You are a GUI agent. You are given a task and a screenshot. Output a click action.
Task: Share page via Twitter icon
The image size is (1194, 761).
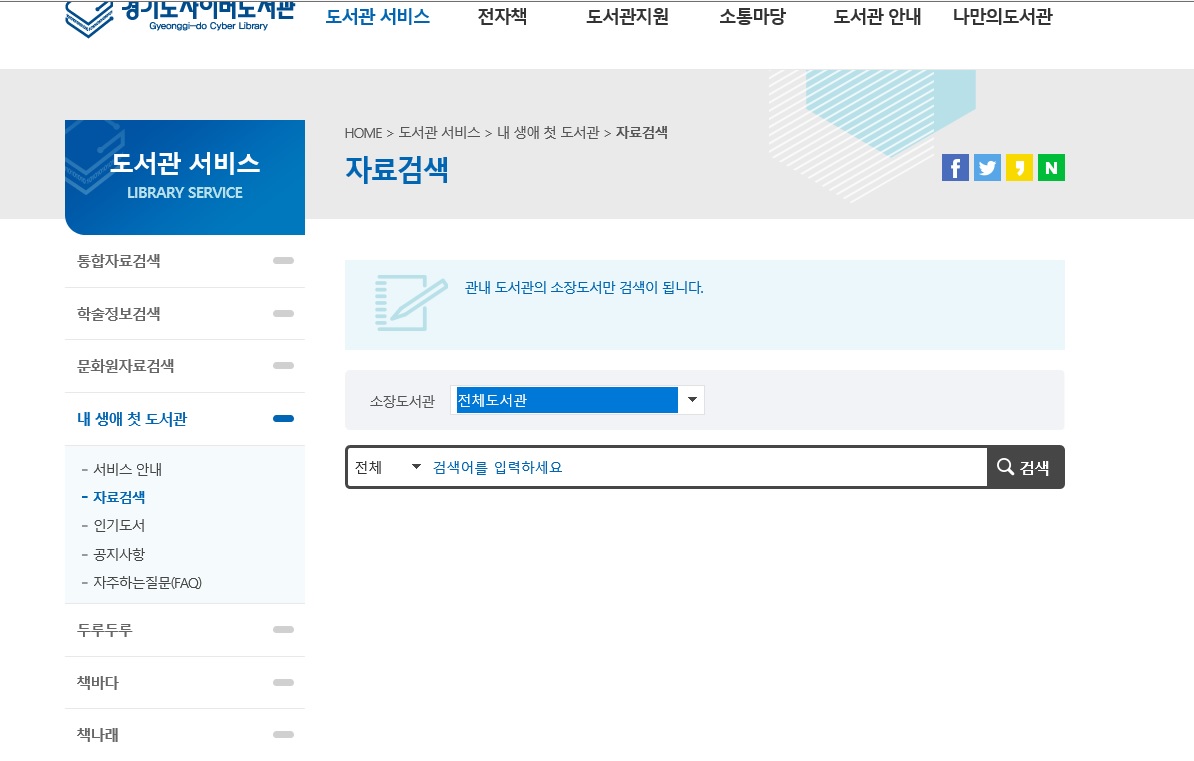pyautogui.click(x=987, y=168)
